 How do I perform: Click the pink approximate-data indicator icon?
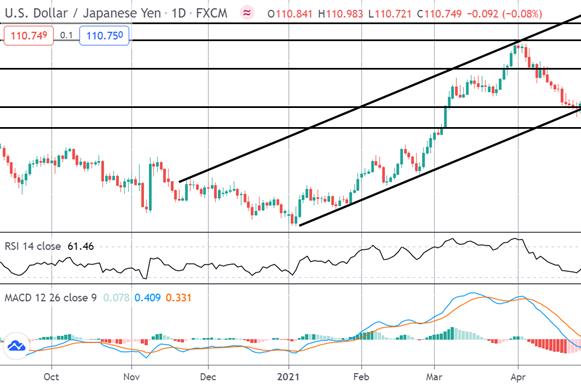point(247,14)
